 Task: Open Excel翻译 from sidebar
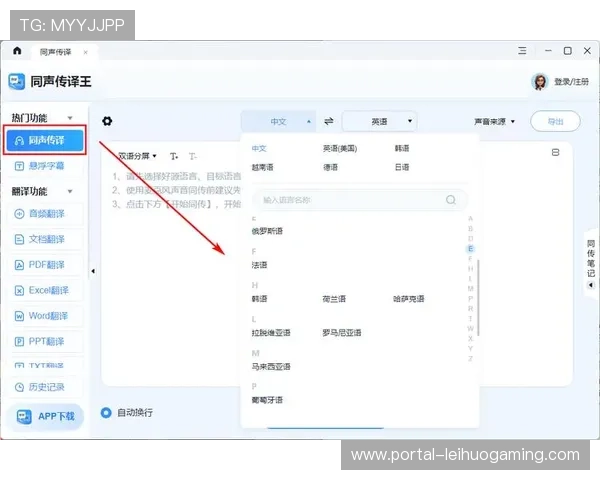coord(45,291)
